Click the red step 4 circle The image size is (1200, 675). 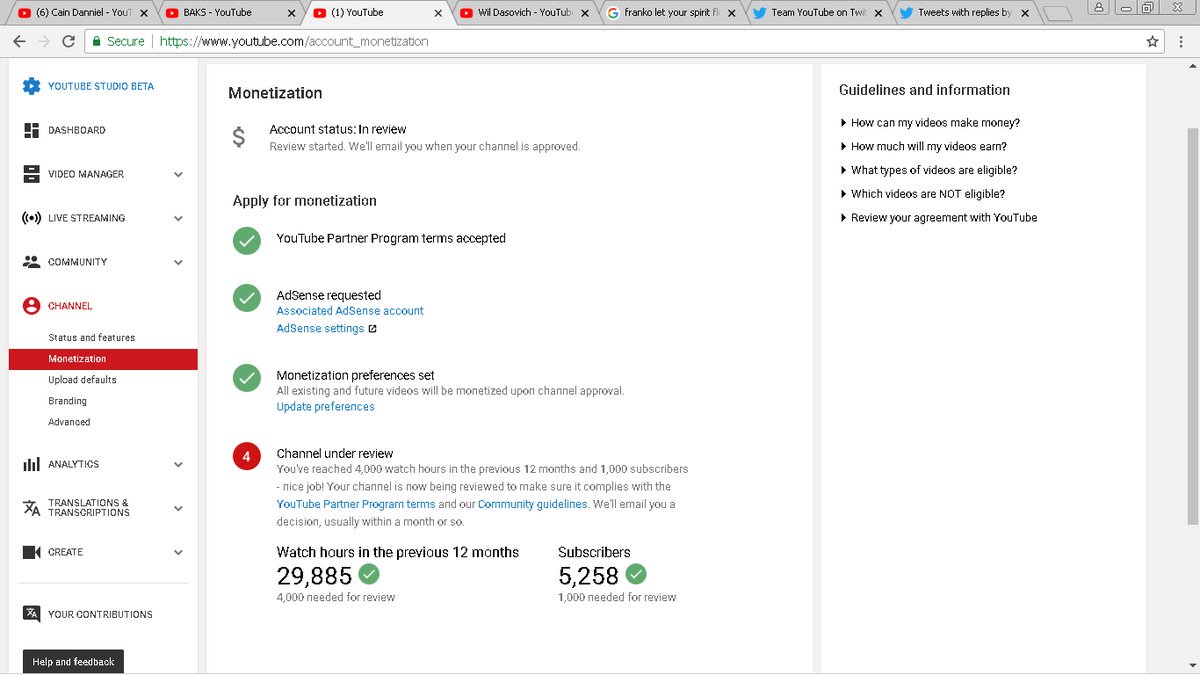point(246,456)
